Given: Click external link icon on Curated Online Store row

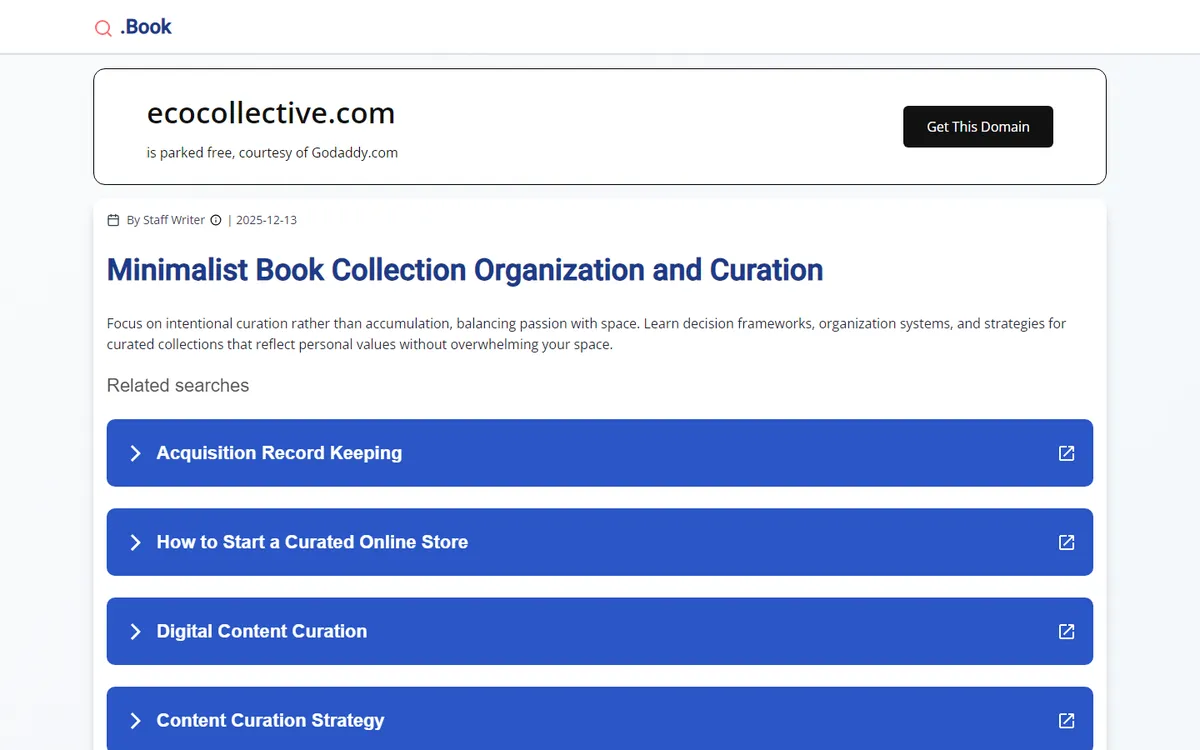Looking at the screenshot, I should 1066,542.
